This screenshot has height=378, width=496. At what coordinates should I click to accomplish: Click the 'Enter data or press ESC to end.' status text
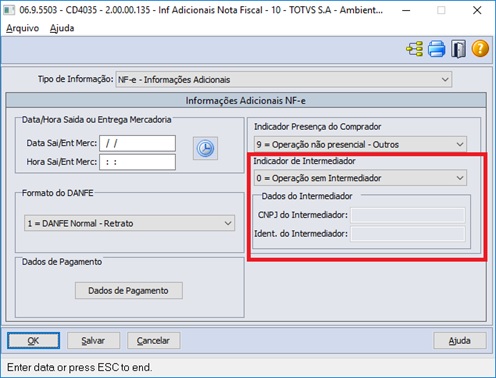[x=80, y=367]
